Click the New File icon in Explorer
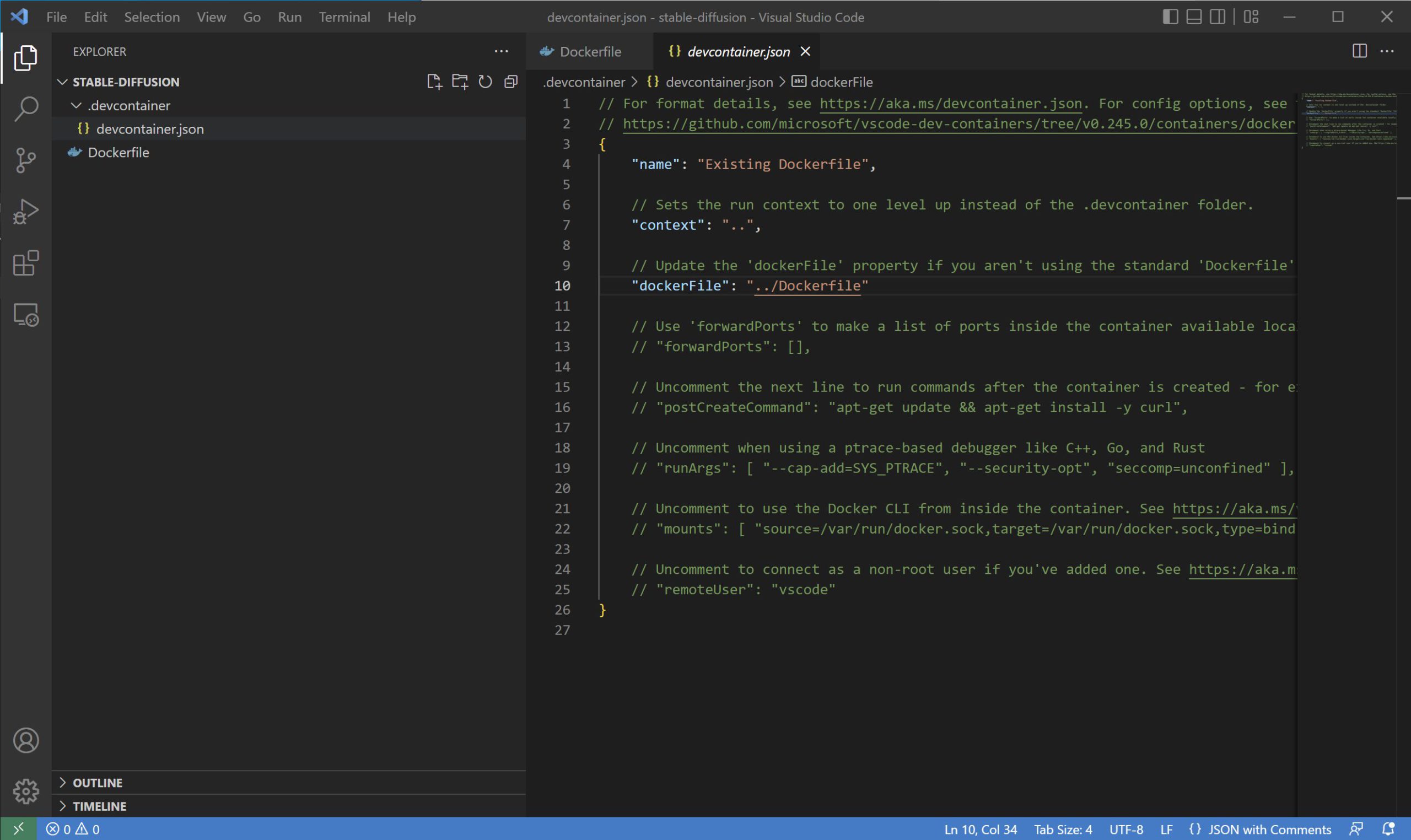Viewport: 1411px width, 840px height. 434,82
